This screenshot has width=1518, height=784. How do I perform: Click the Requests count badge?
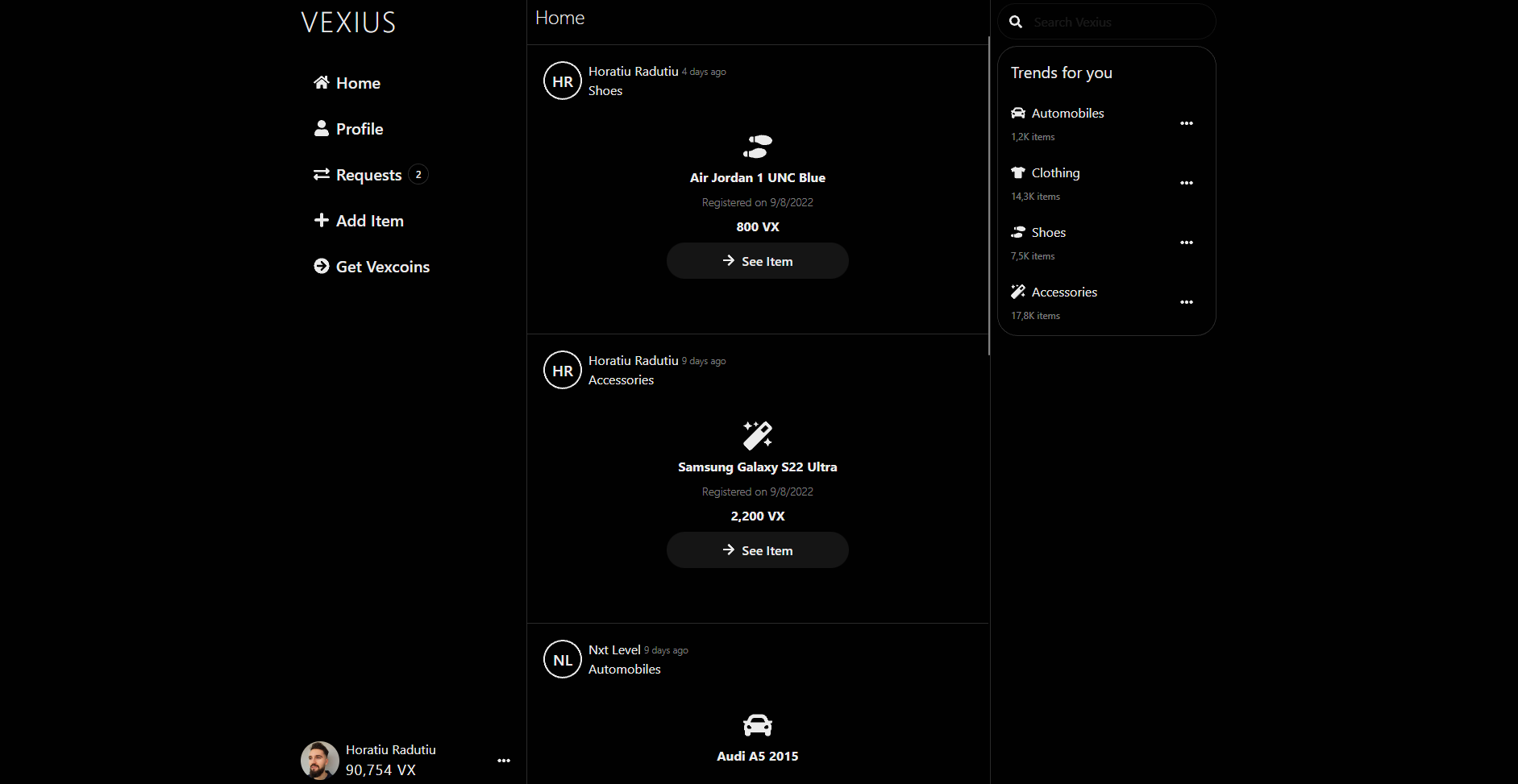pos(418,174)
